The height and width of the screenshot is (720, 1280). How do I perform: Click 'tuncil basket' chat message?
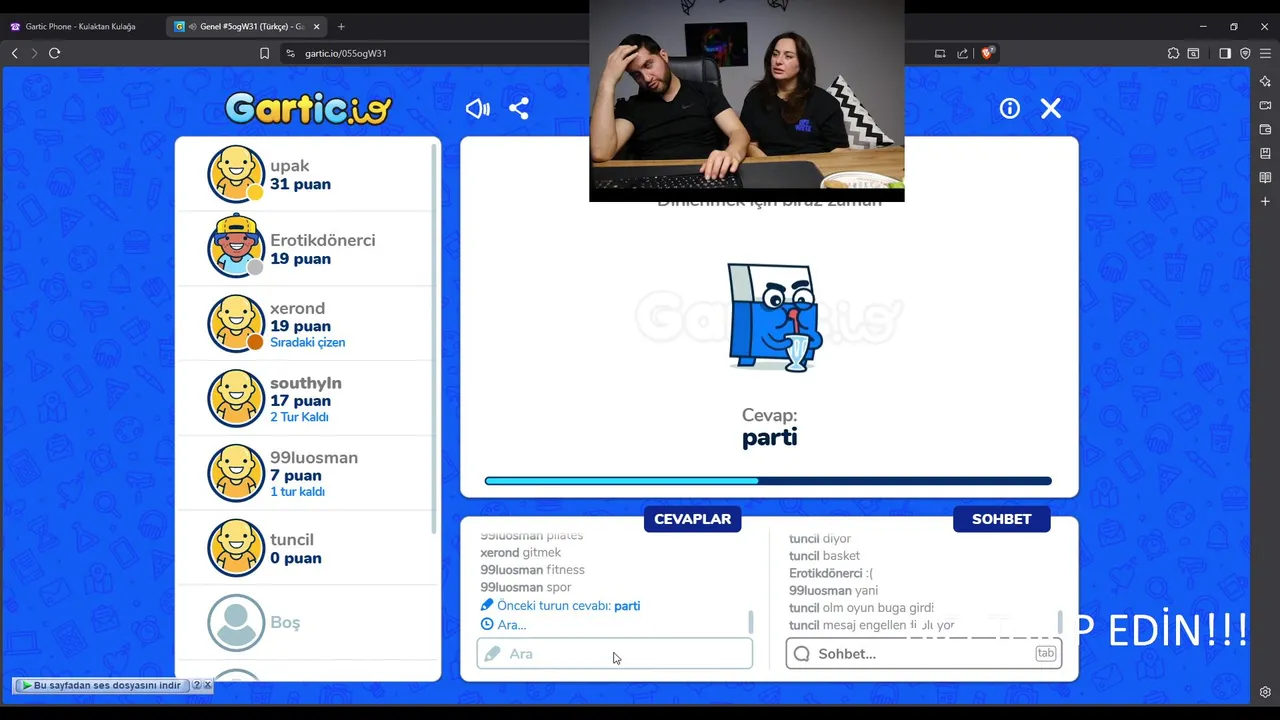[824, 556]
